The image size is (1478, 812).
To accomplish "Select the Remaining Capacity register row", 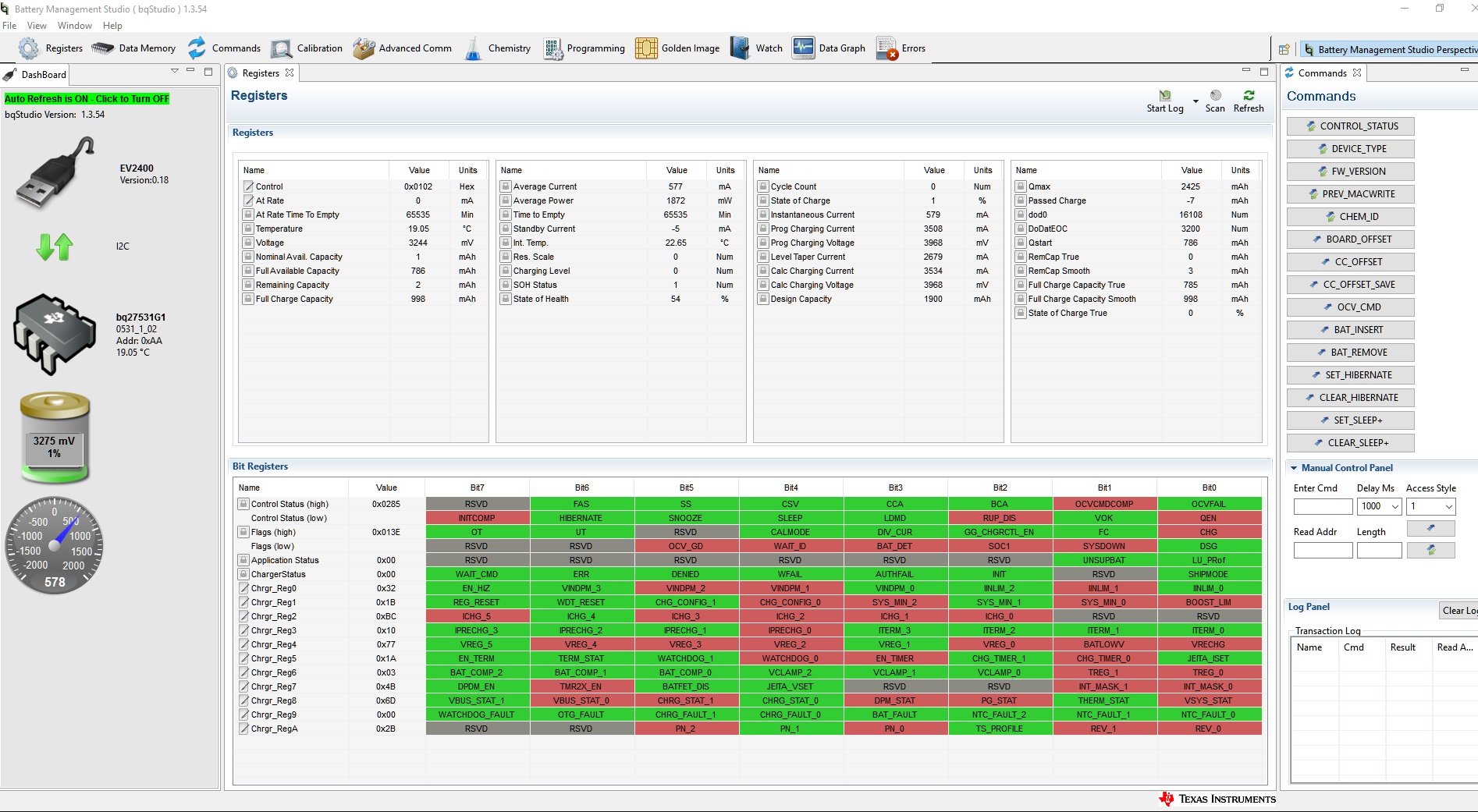I will tap(363, 285).
